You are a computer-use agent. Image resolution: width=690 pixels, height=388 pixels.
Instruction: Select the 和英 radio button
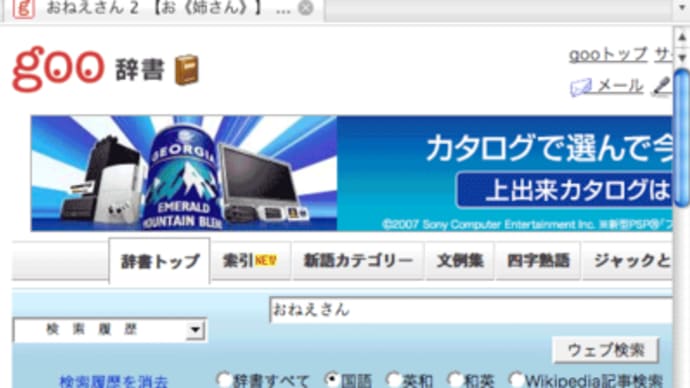click(455, 380)
